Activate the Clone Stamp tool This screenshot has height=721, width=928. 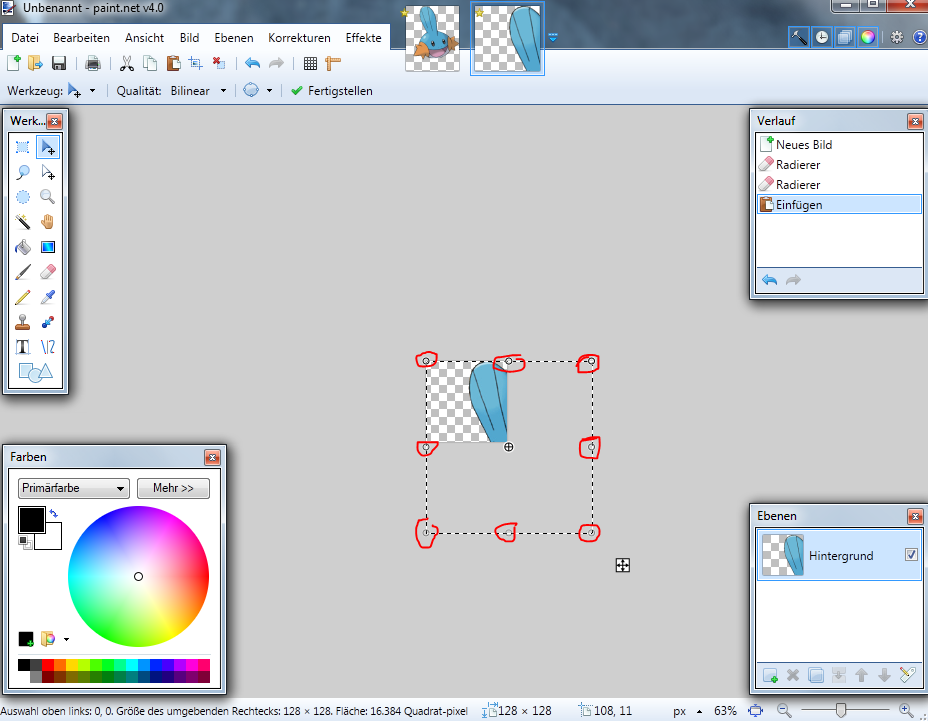click(x=22, y=322)
